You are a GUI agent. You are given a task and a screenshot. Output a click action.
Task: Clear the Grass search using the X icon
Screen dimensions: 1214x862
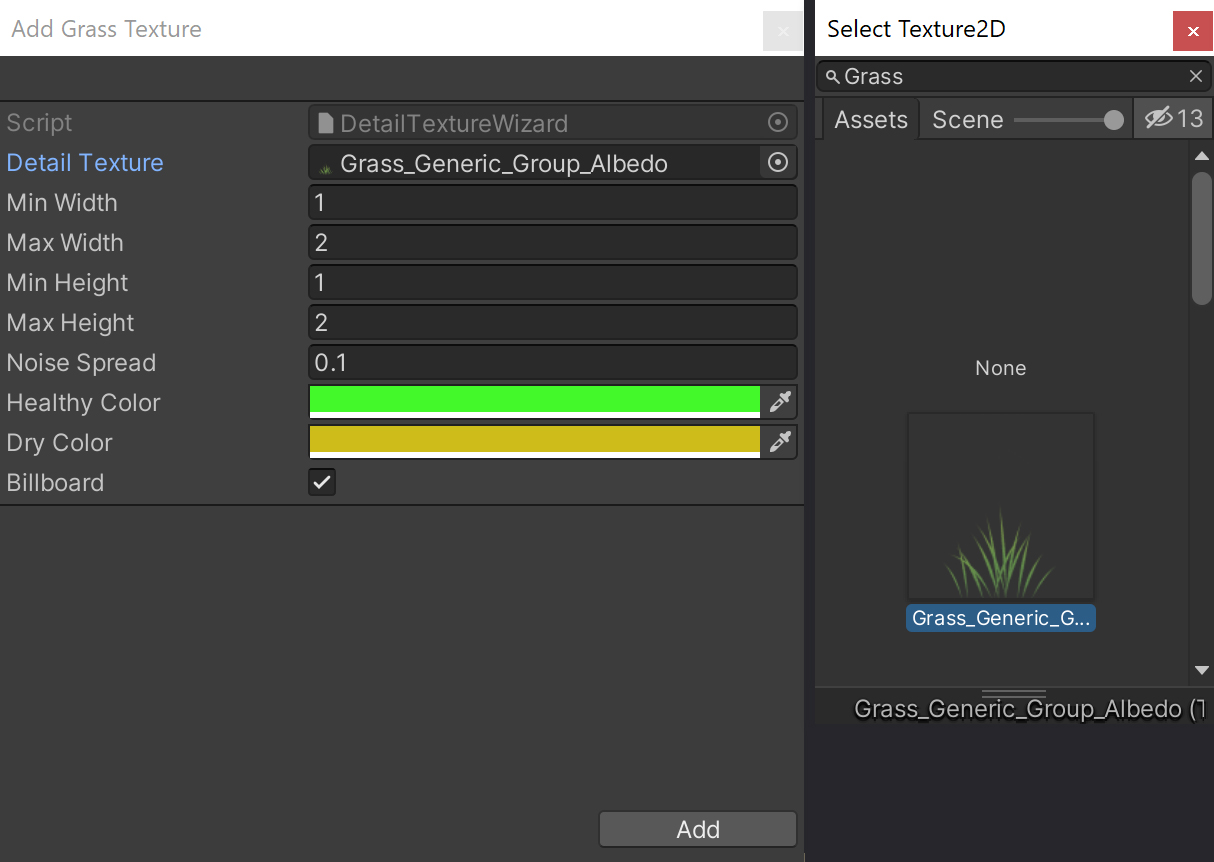pyautogui.click(x=1196, y=76)
